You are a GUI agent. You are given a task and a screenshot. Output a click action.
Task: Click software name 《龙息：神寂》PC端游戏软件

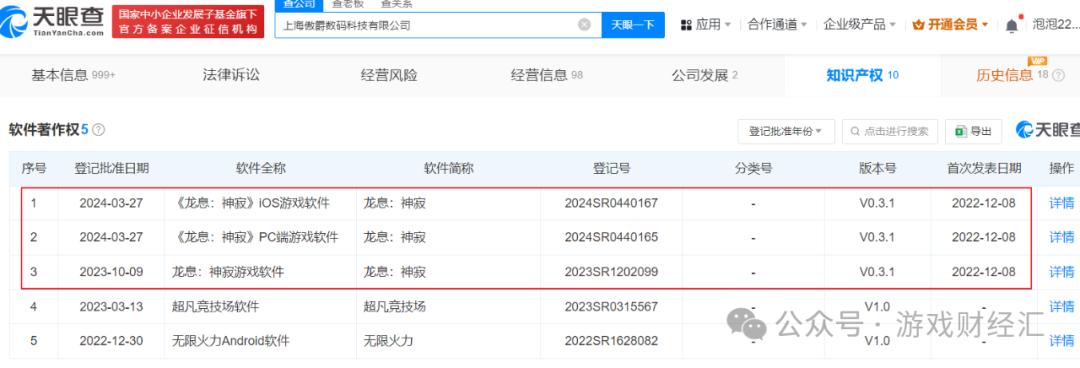click(255, 237)
